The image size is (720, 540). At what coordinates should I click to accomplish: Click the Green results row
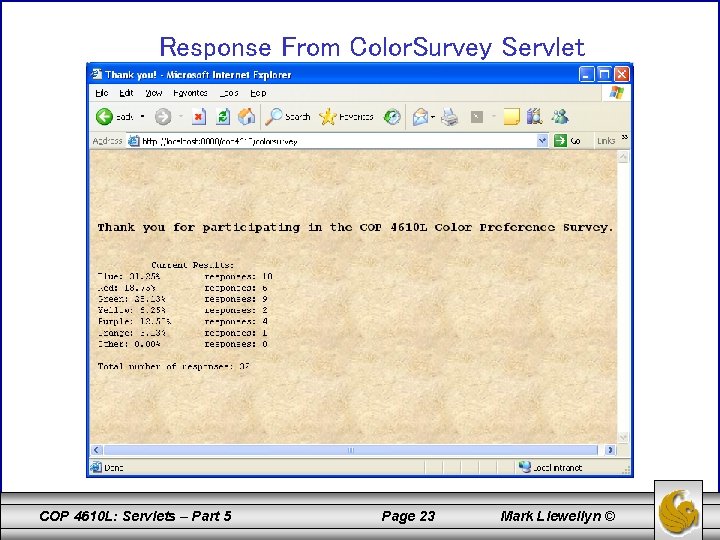click(183, 299)
